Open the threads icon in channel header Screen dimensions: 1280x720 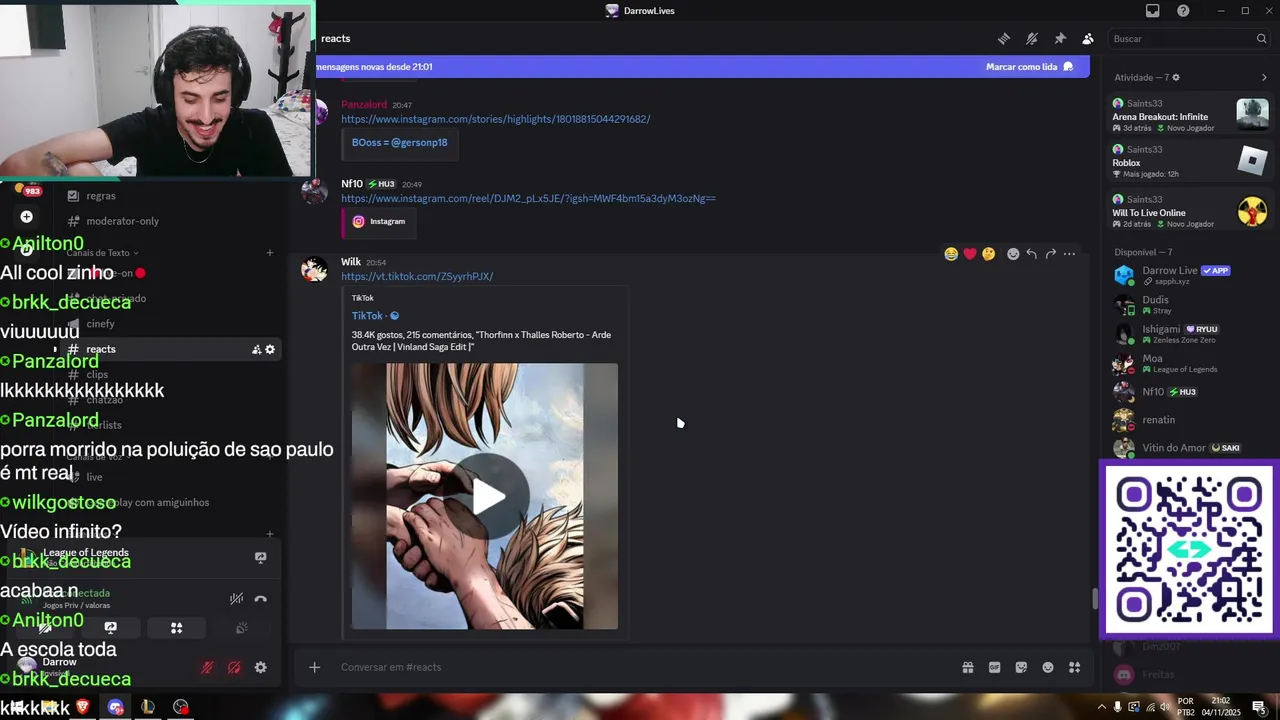(1003, 39)
